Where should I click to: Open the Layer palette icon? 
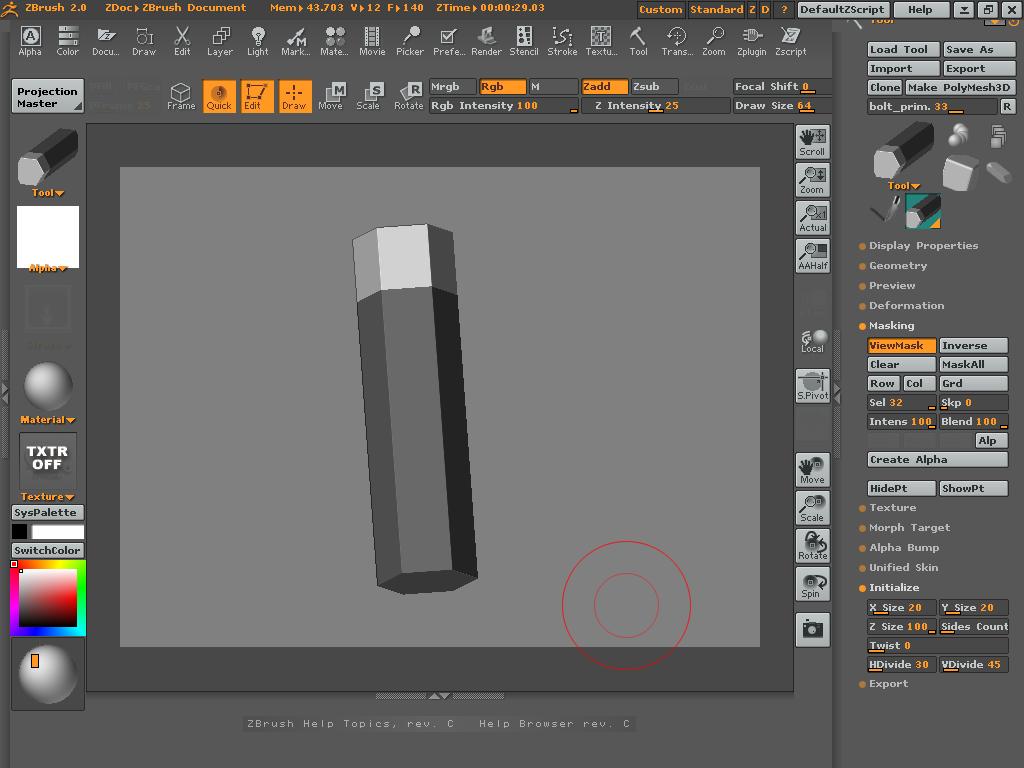[x=220, y=41]
